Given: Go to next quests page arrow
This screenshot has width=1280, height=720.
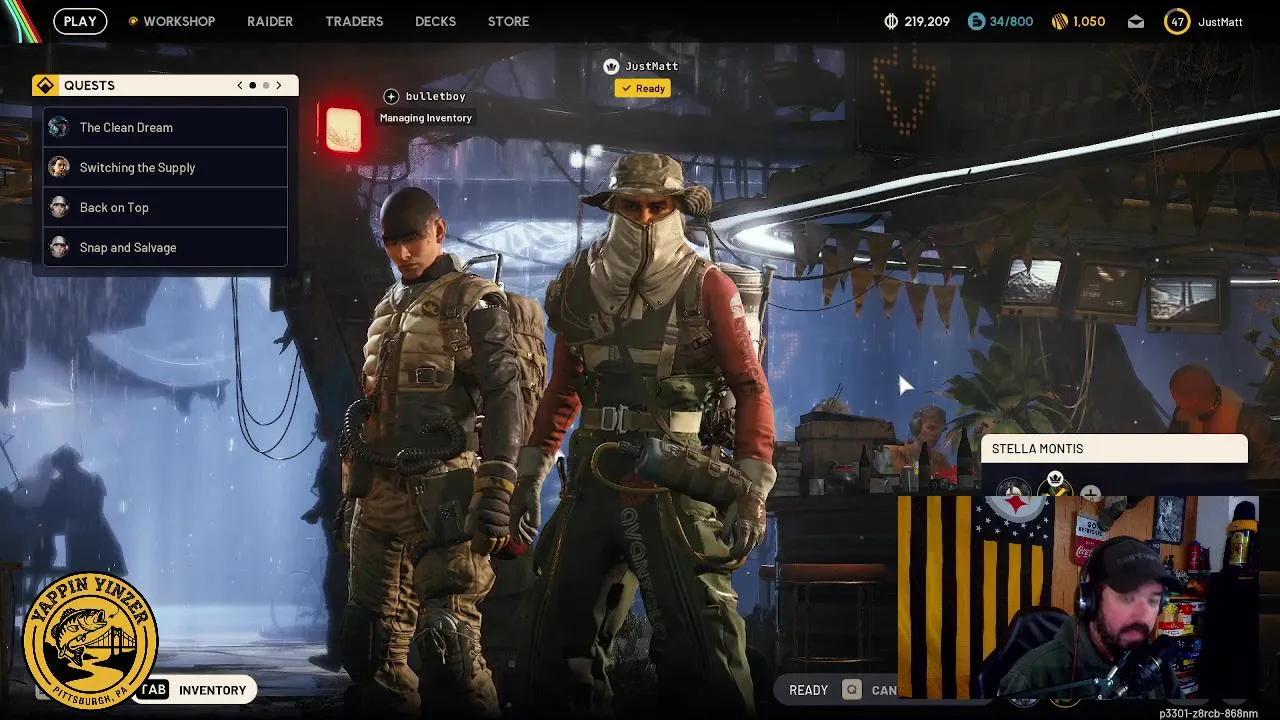Looking at the screenshot, I should (279, 85).
